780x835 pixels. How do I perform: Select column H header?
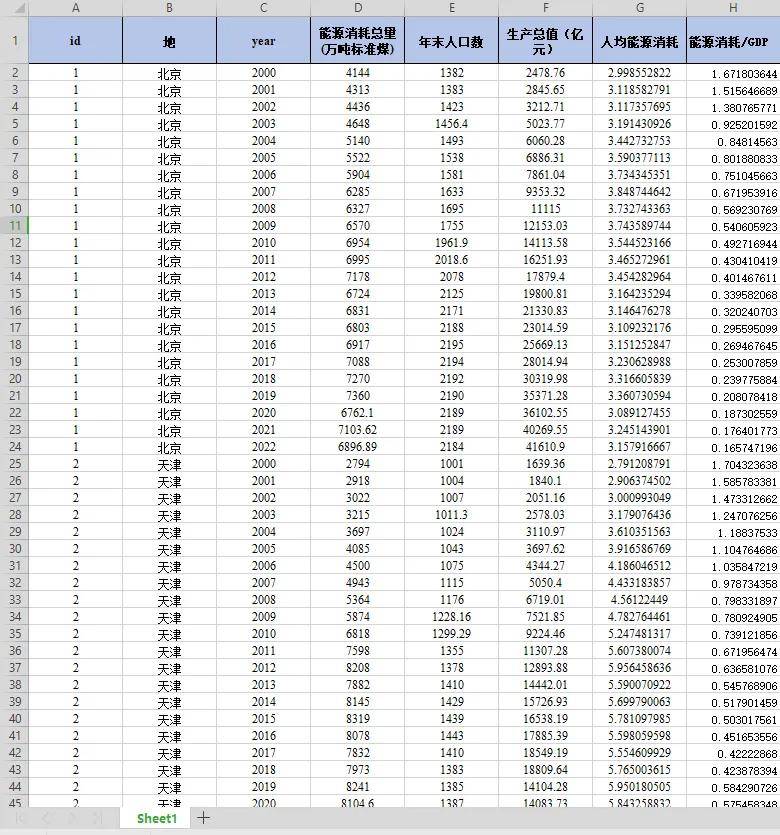pos(733,7)
